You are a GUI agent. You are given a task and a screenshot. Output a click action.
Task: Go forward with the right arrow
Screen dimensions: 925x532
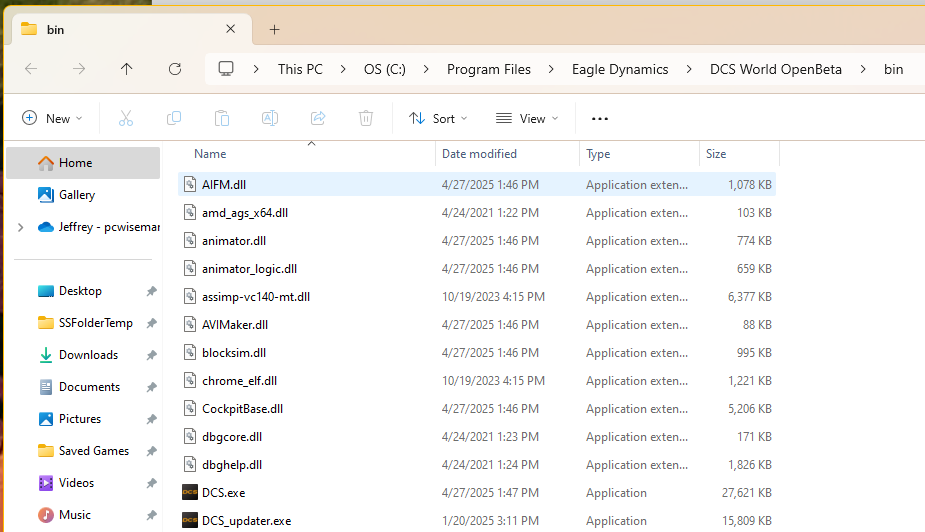[x=79, y=69]
